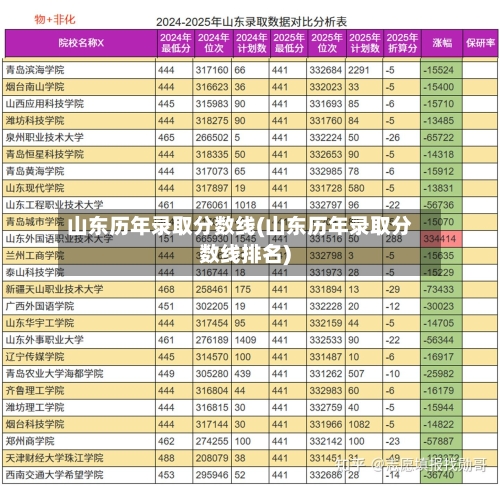The height and width of the screenshot is (486, 500).
Task: Select the 2024 minimum score 468
Action: 166,289
